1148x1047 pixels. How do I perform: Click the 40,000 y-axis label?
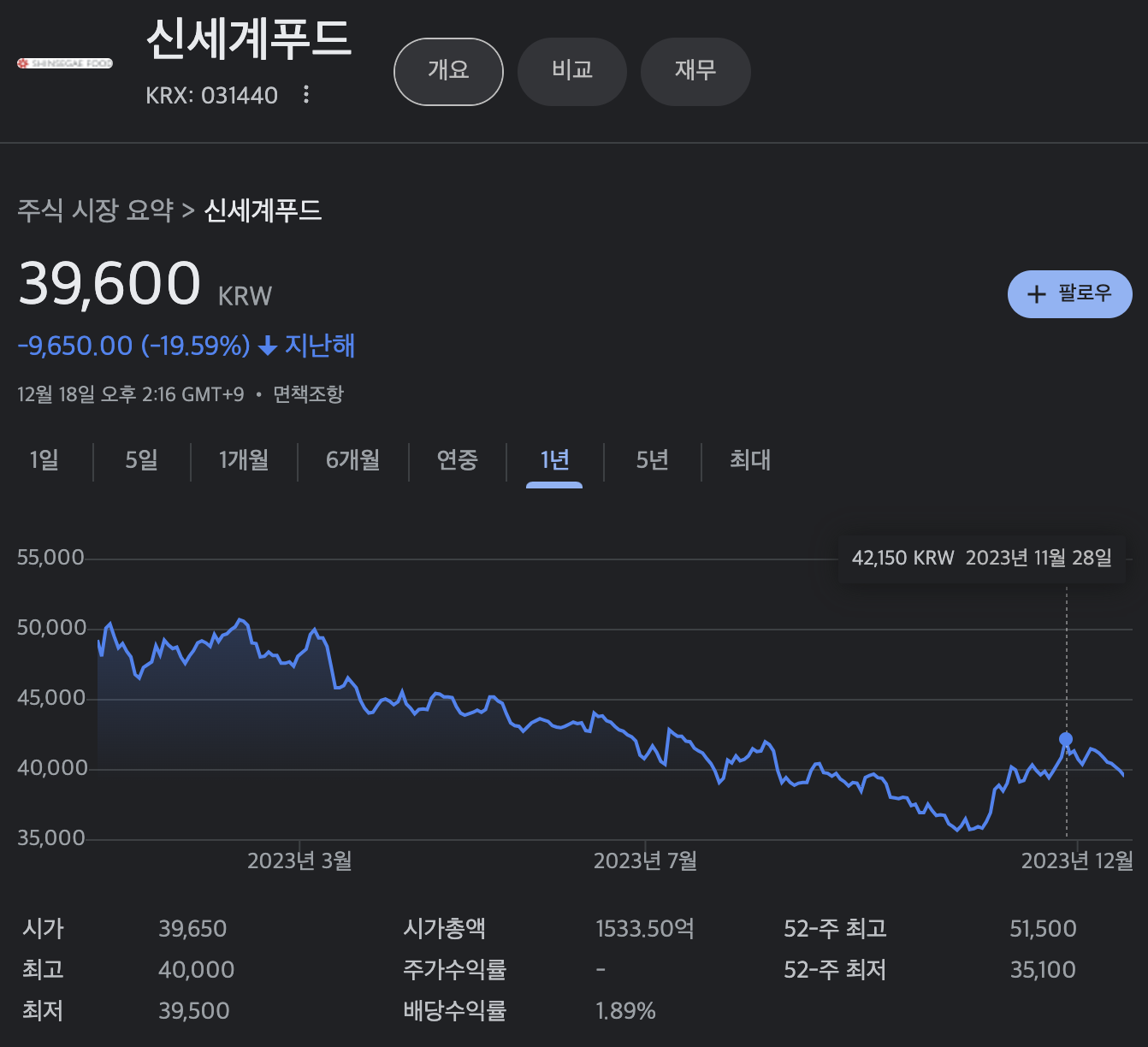tap(51, 768)
